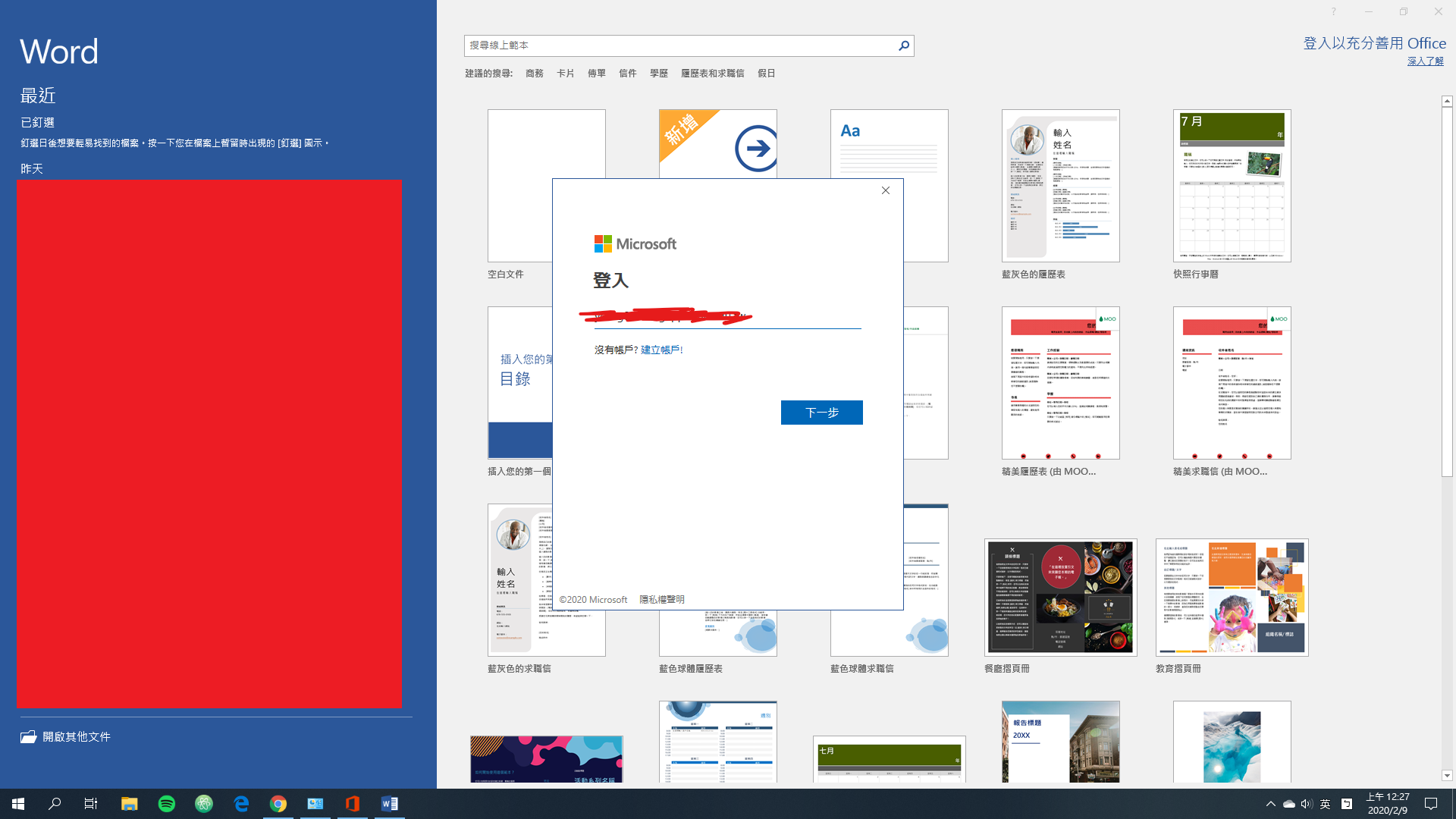The width and height of the screenshot is (1456, 819).
Task: Click the template search magnifier icon
Action: 904,45
